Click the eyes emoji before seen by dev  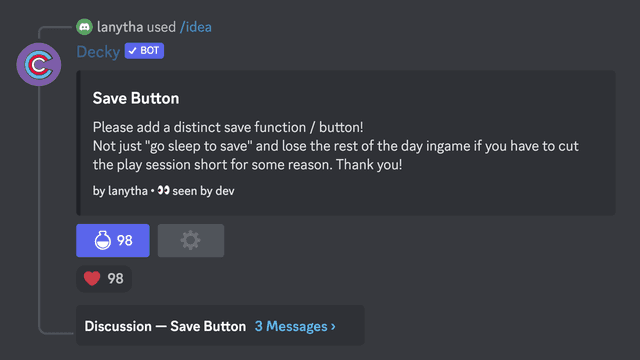point(163,190)
